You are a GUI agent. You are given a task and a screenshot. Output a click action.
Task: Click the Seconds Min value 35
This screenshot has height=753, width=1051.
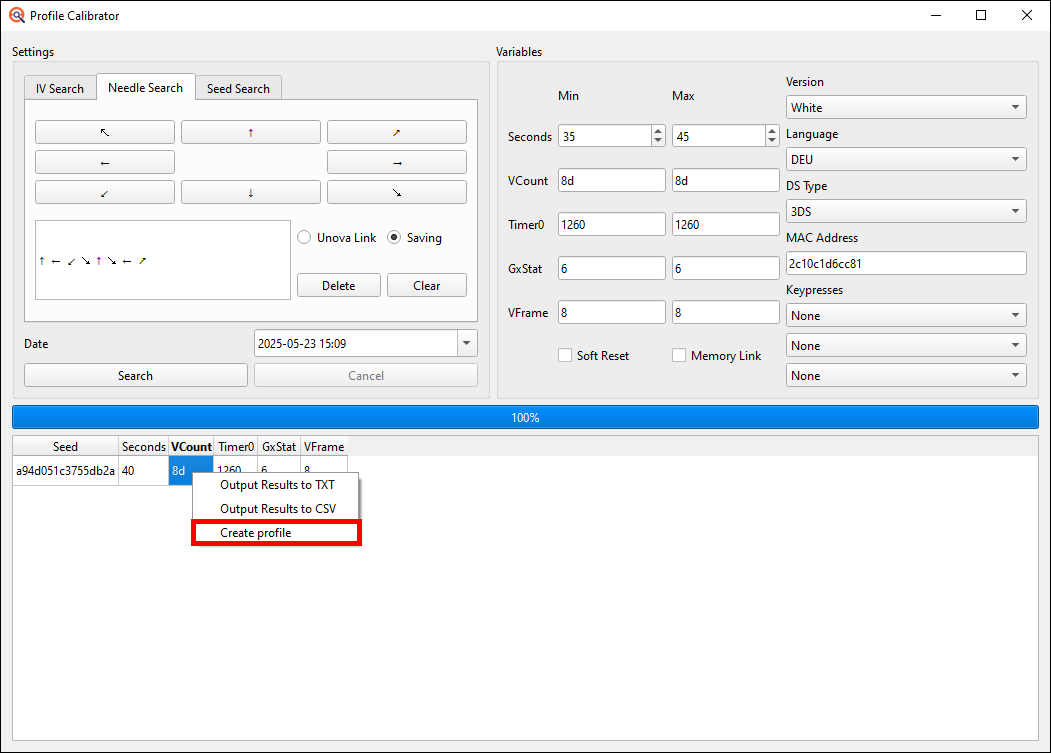tap(605, 136)
